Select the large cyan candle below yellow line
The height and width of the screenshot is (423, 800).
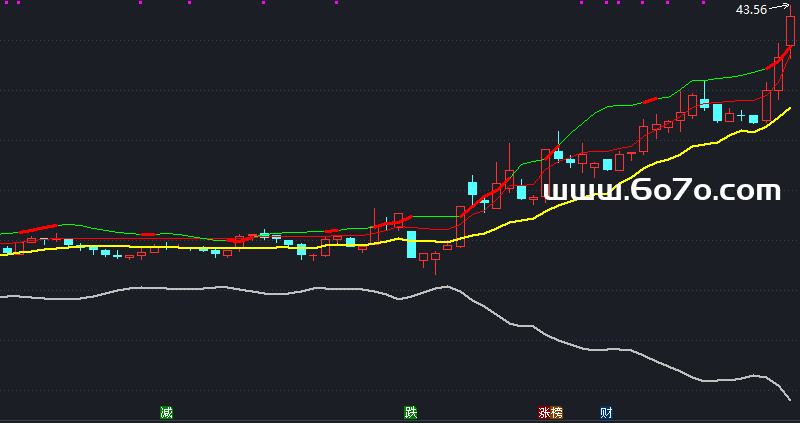tap(411, 244)
